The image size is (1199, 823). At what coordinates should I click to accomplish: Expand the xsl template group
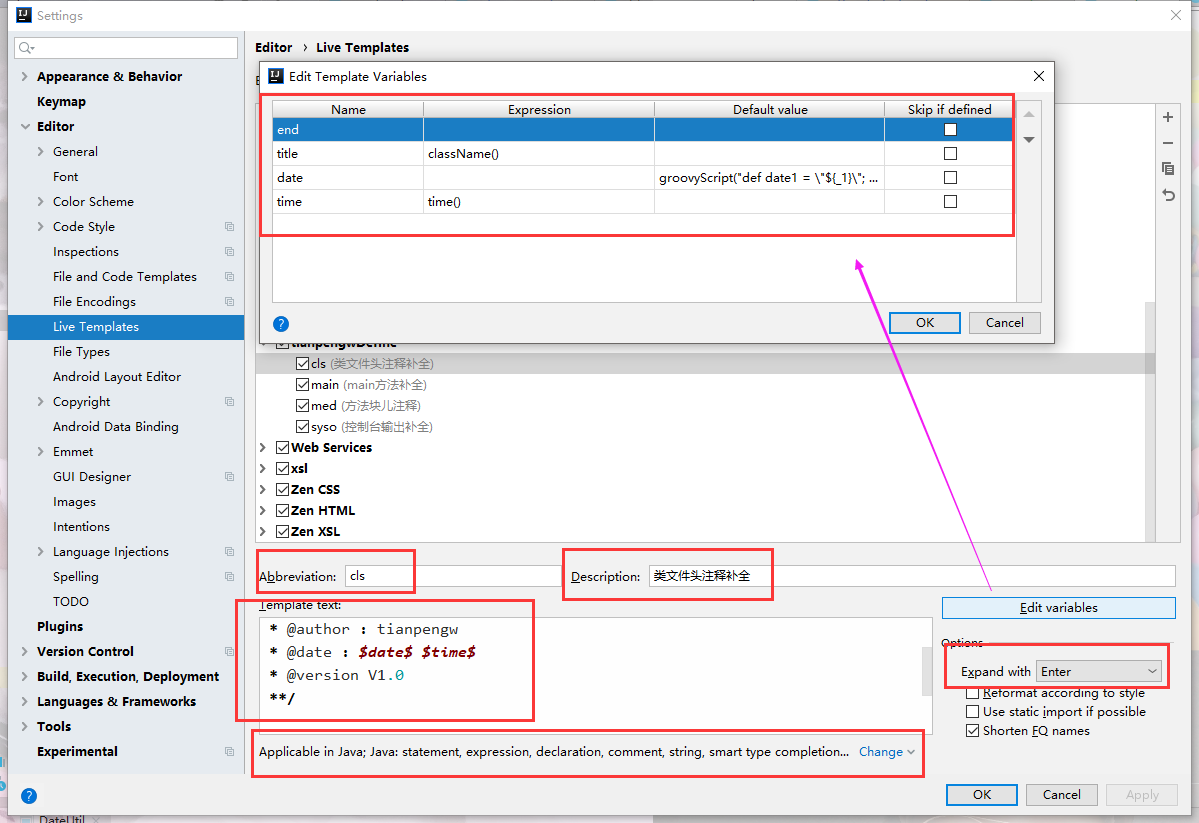tap(263, 468)
